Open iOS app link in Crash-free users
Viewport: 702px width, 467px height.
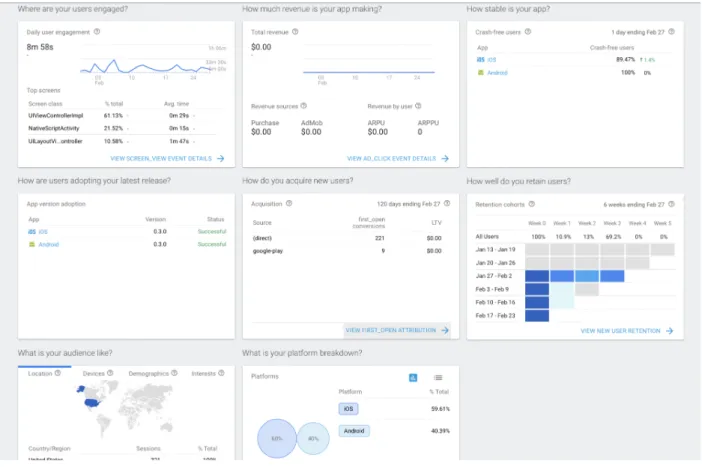[492, 60]
